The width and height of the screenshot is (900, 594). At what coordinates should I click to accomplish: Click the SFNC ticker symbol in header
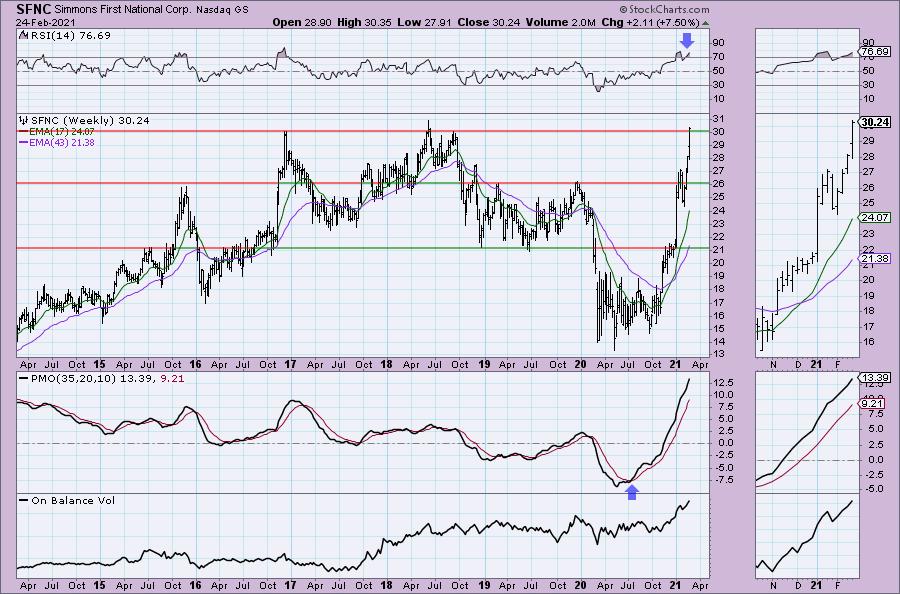point(33,9)
